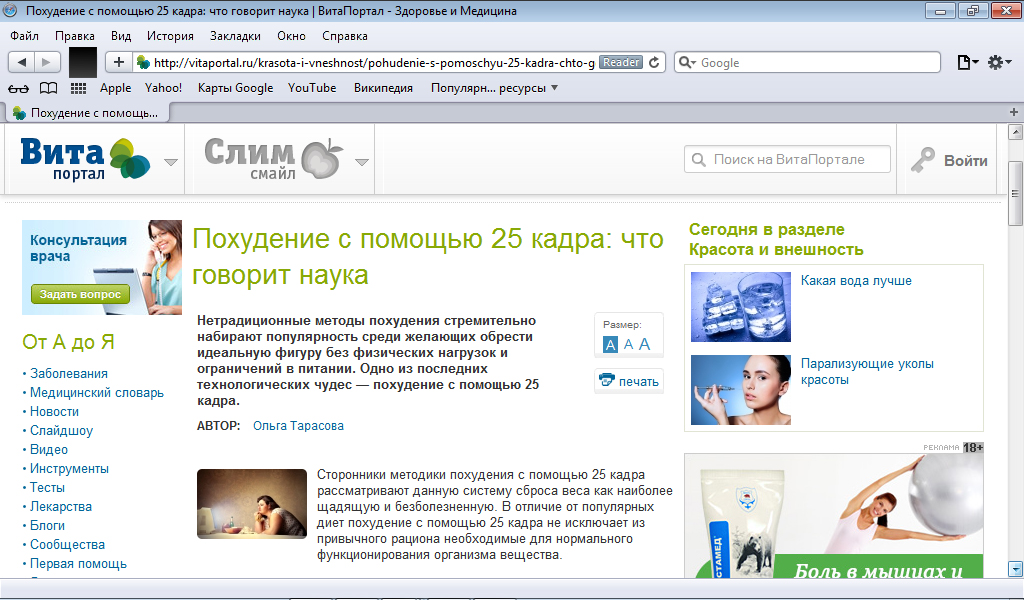Open Google search engine dropdown magnifier

687,62
